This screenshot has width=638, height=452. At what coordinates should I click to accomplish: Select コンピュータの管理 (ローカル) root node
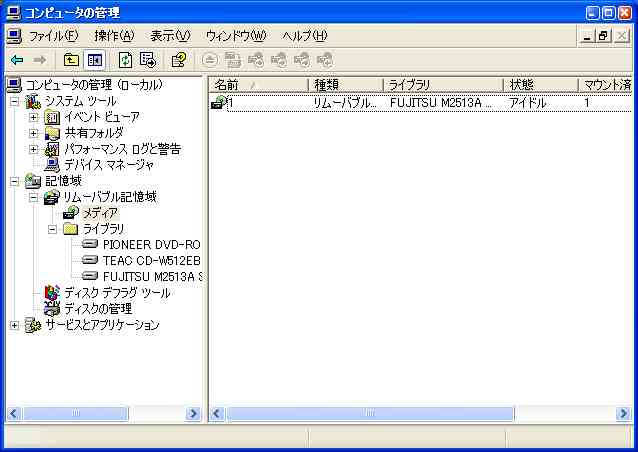coord(94,85)
